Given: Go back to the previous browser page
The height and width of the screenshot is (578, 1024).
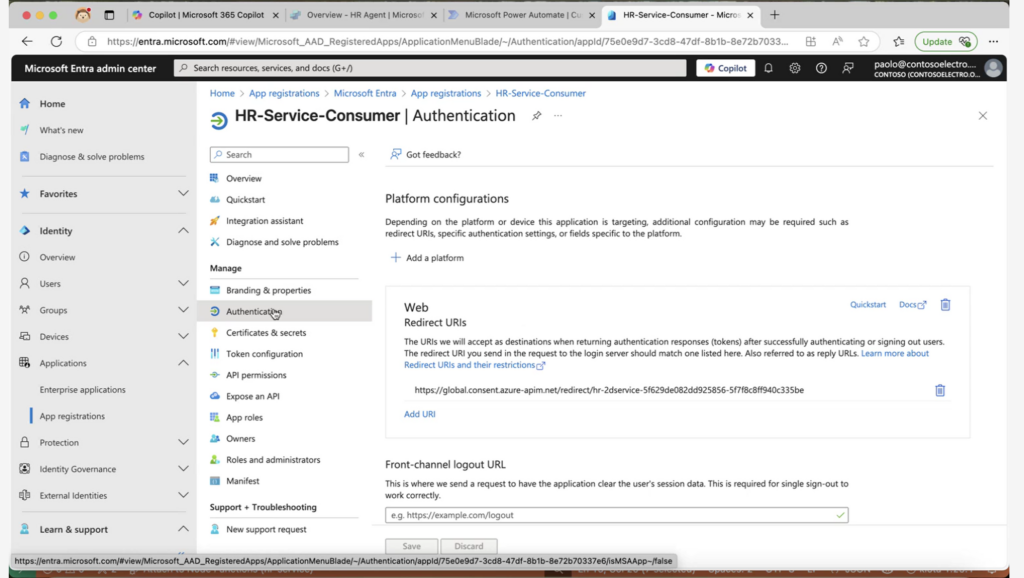Looking at the screenshot, I should click(27, 41).
